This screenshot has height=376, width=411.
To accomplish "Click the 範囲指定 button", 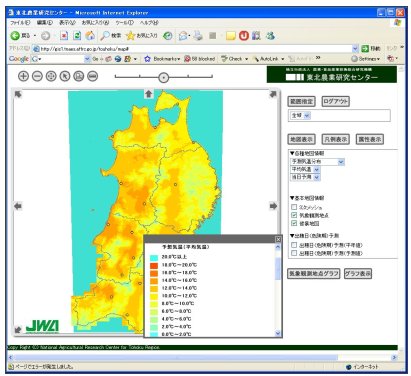I will pyautogui.click(x=301, y=101).
